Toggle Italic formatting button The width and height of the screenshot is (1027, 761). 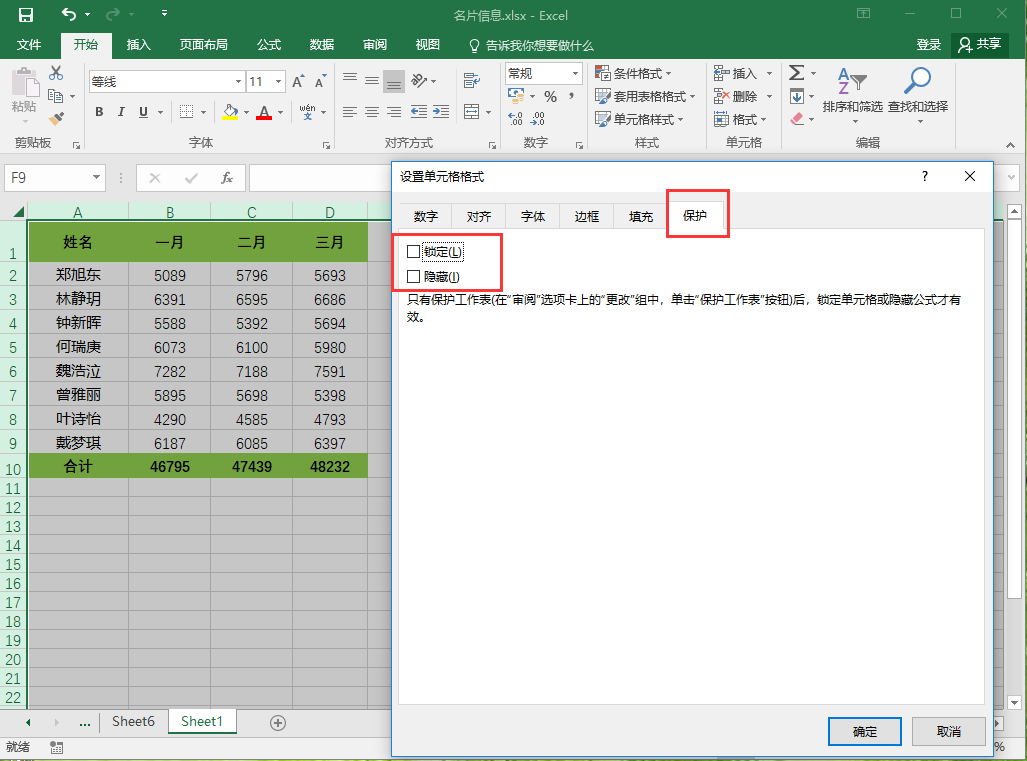click(121, 112)
